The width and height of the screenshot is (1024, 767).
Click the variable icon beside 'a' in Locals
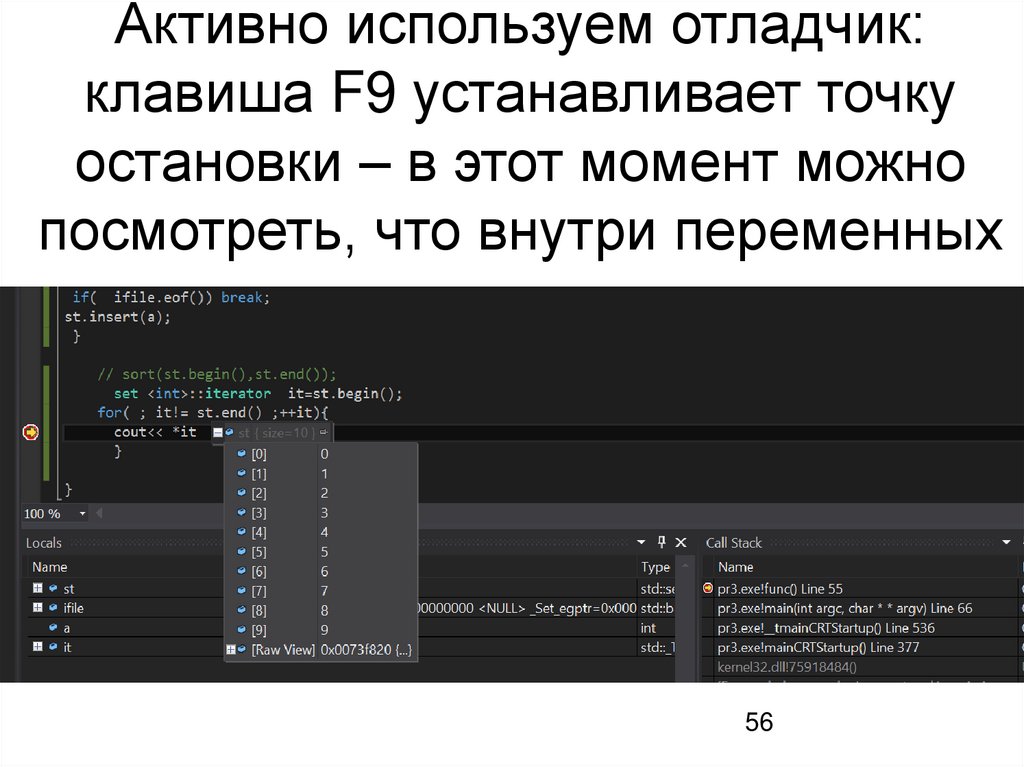53,628
